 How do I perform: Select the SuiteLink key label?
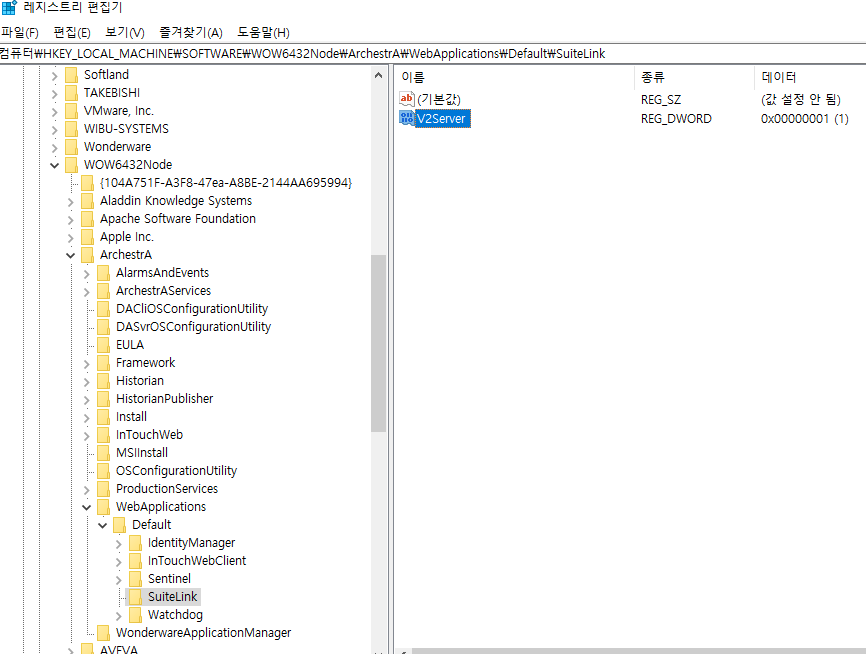172,597
